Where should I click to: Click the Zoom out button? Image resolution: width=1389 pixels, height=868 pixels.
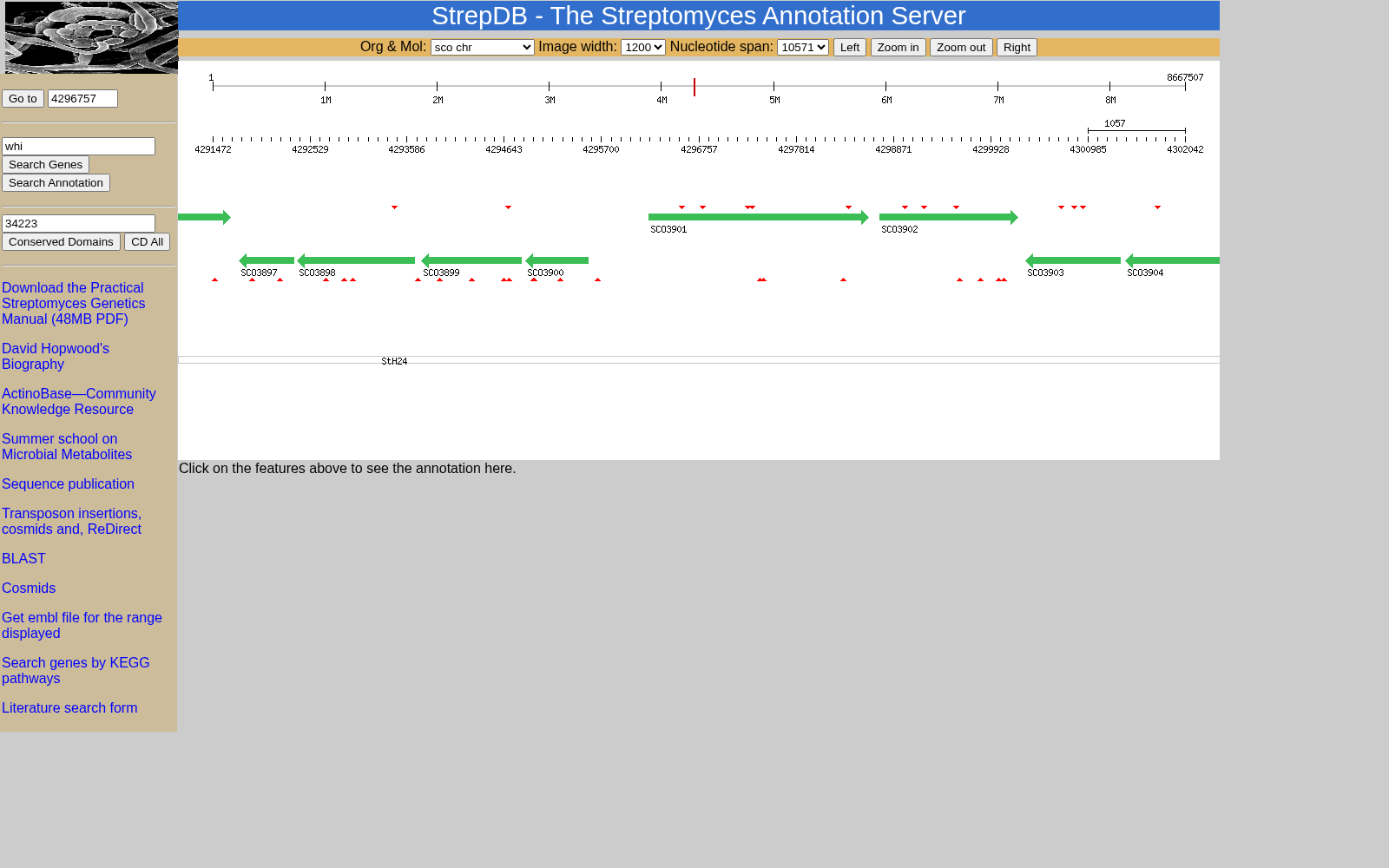point(961,47)
